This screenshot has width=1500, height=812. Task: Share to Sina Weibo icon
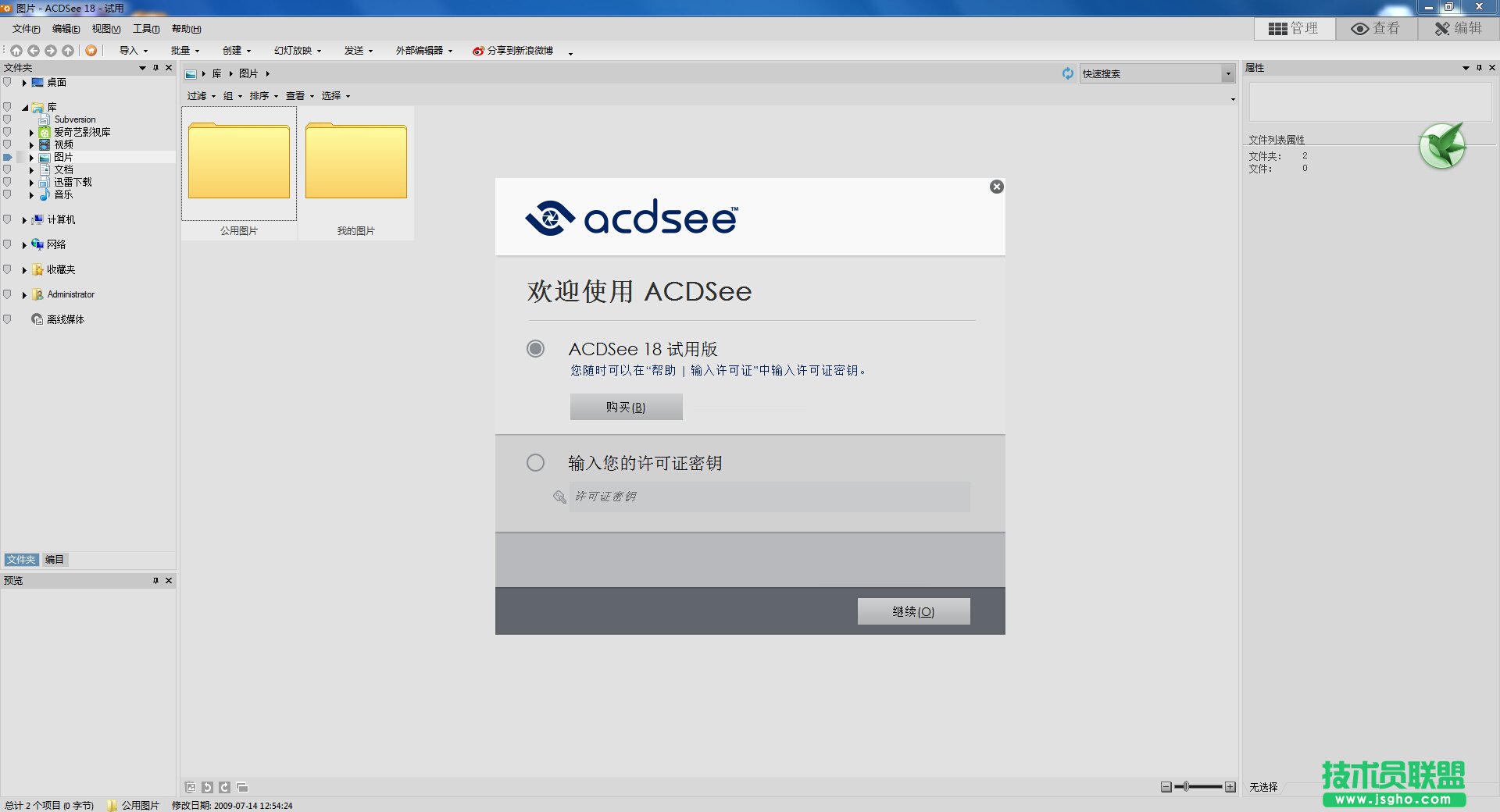[478, 51]
